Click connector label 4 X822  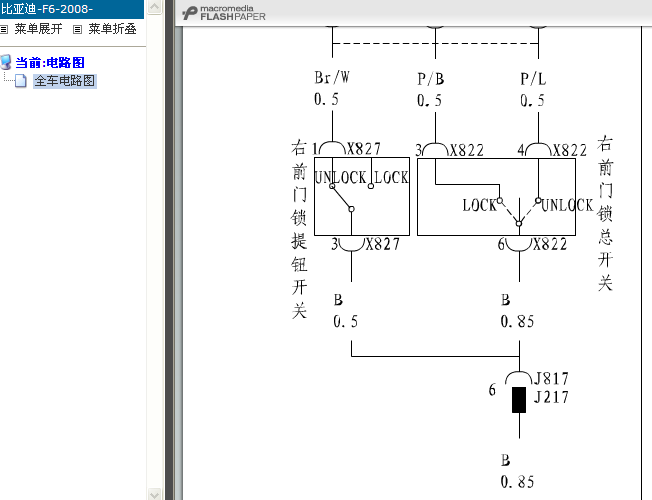pyautogui.click(x=552, y=150)
